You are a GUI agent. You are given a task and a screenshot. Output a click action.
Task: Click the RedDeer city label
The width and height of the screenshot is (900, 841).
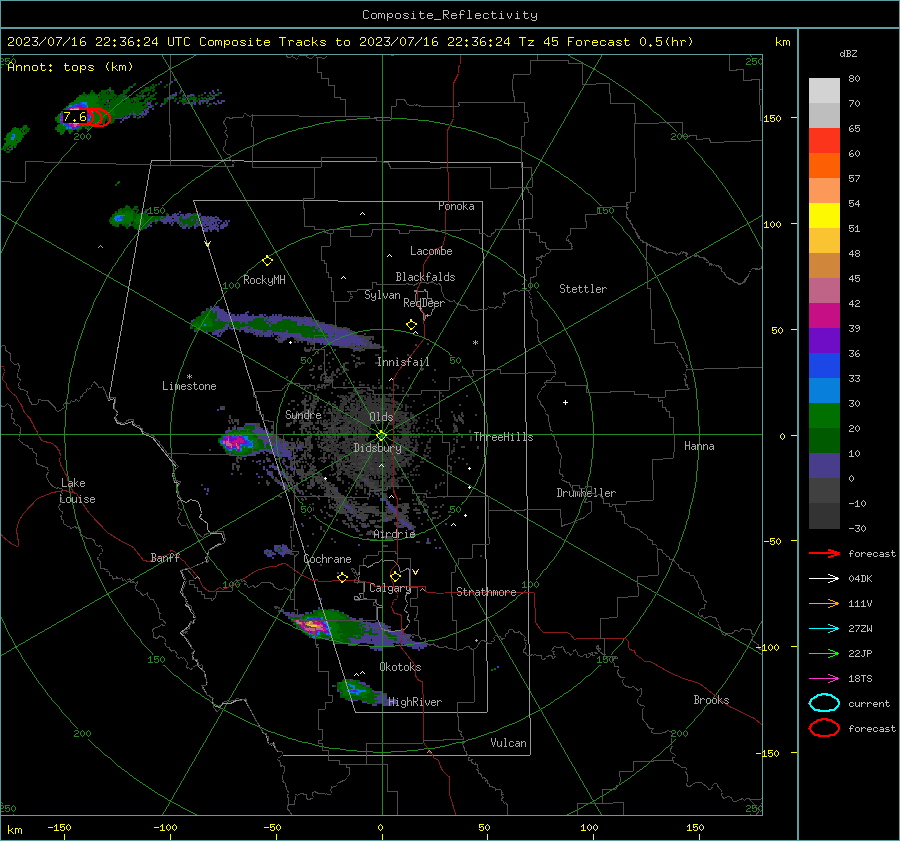[424, 303]
